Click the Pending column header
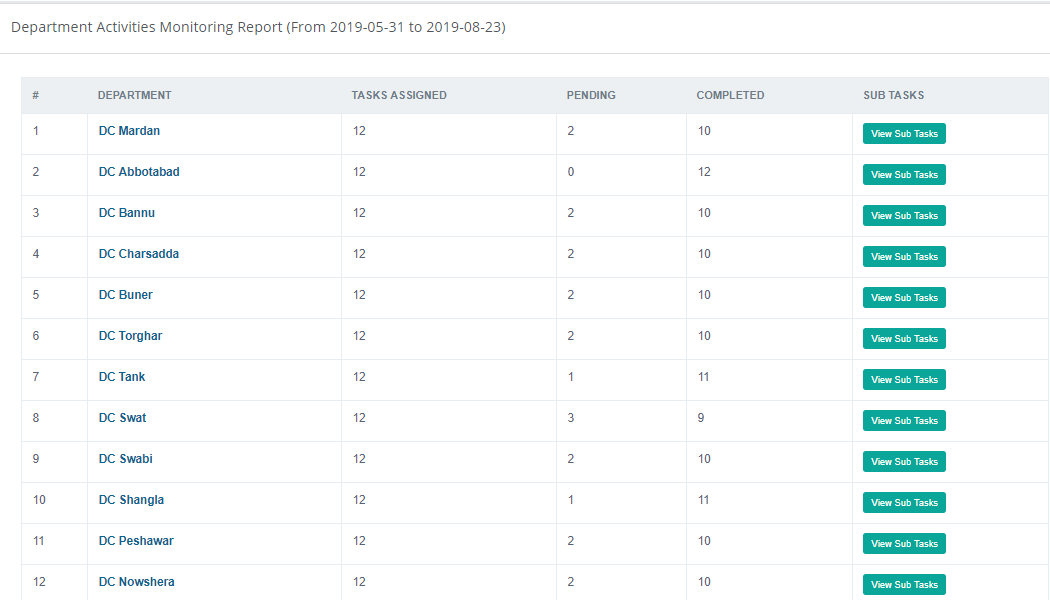The image size is (1050, 600). pos(591,96)
